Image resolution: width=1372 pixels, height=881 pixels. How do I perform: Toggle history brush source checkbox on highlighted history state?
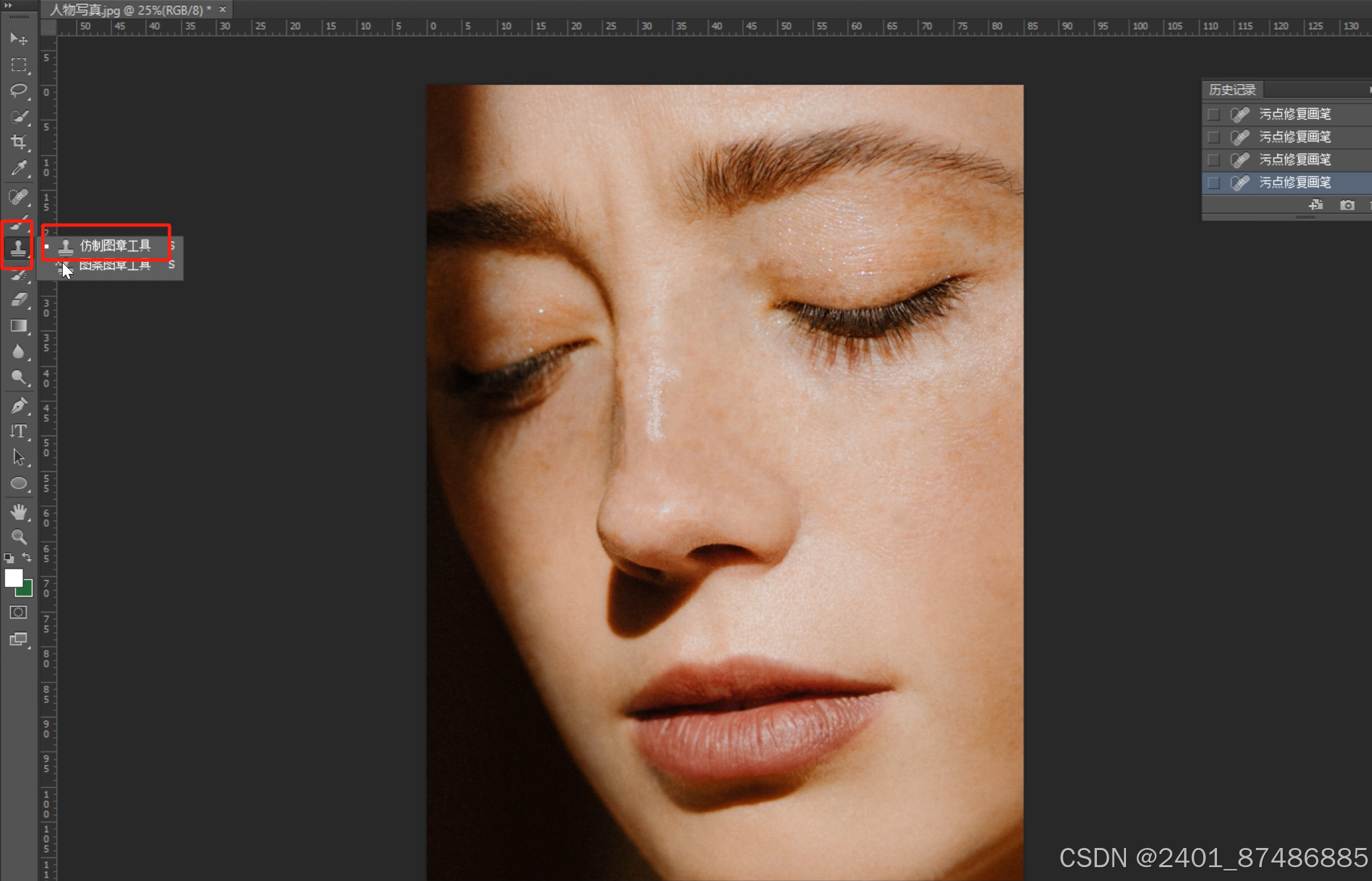tap(1213, 183)
